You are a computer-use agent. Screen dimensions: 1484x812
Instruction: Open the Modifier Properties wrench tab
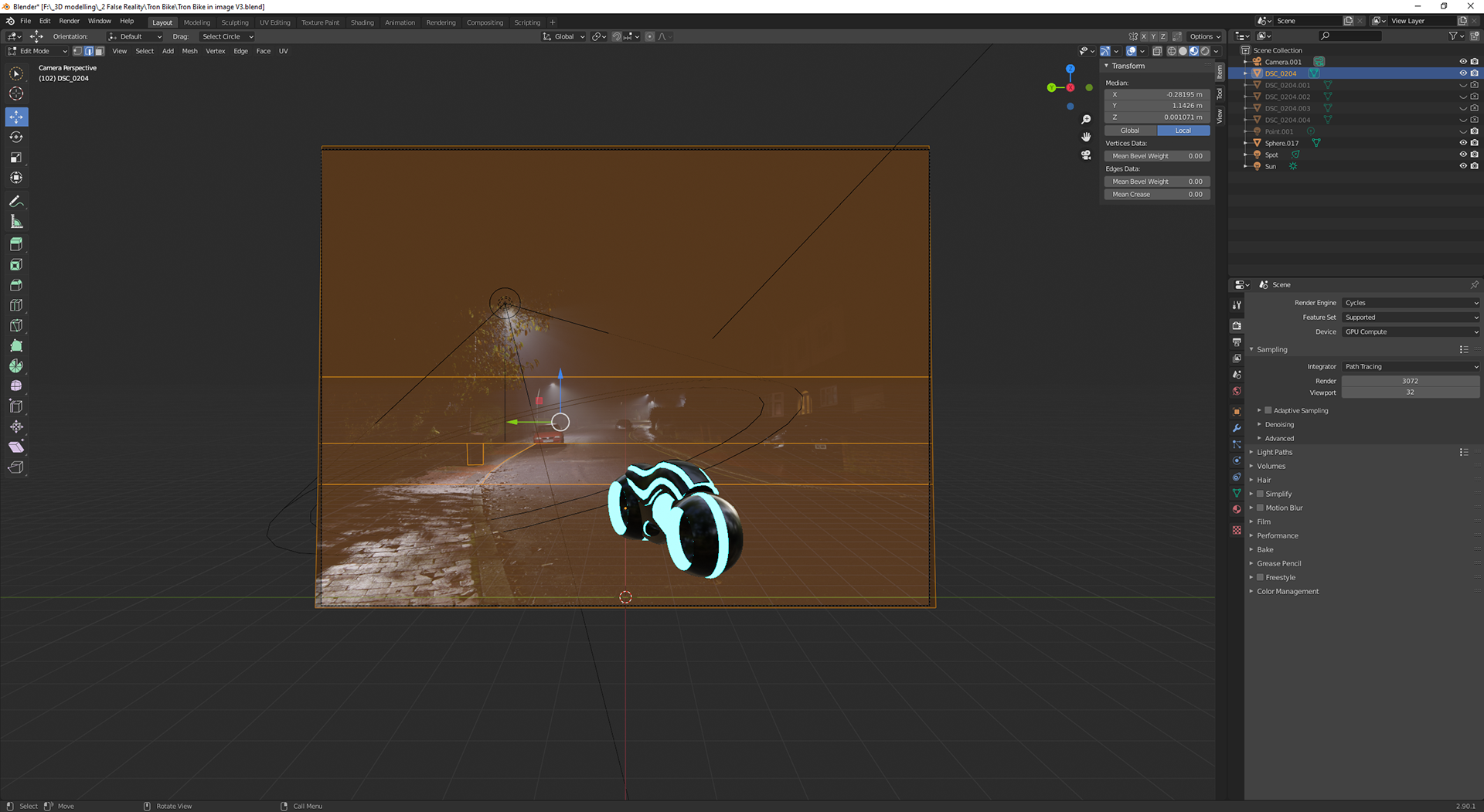(1237, 428)
